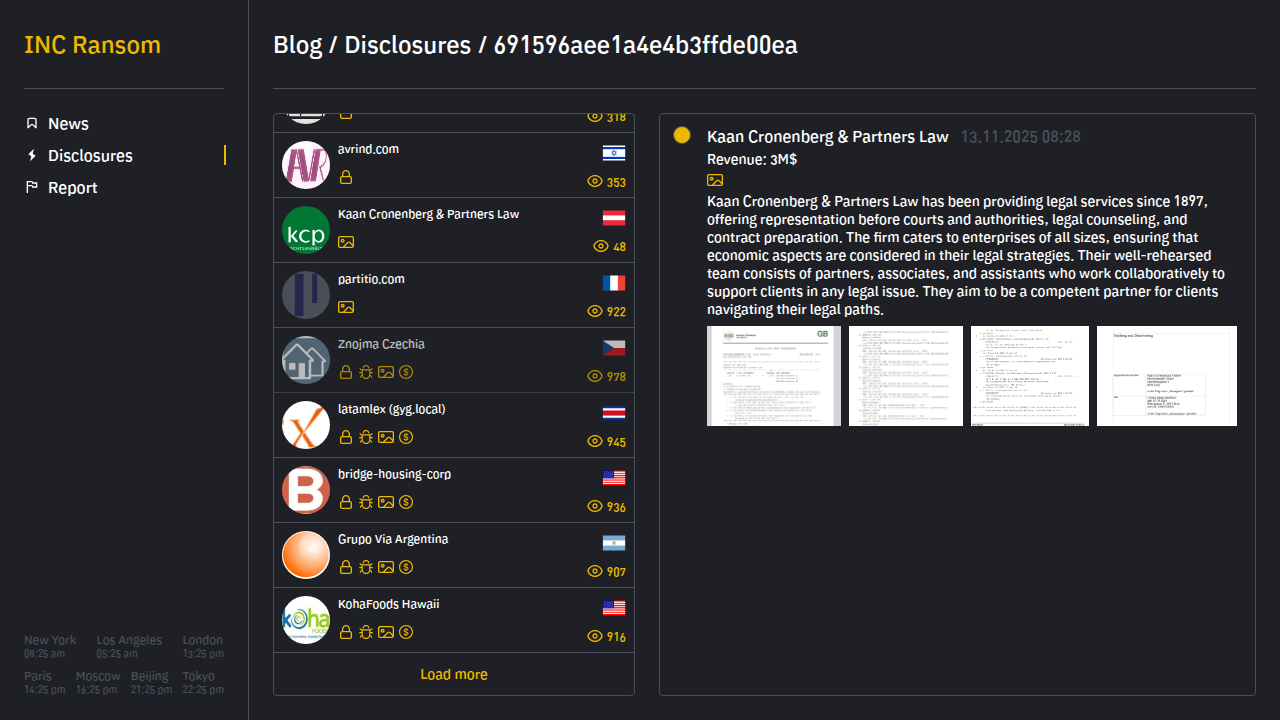The image size is (1280, 720).
Task: Click the image icon under partitio.com
Action: (x=346, y=307)
